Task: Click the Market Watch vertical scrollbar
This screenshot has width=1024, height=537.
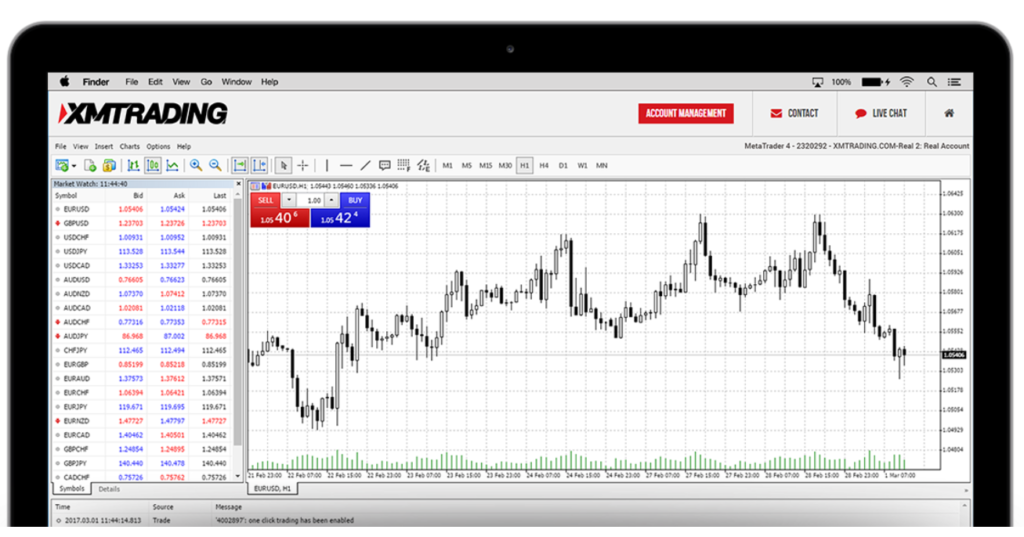Action: pos(238,330)
